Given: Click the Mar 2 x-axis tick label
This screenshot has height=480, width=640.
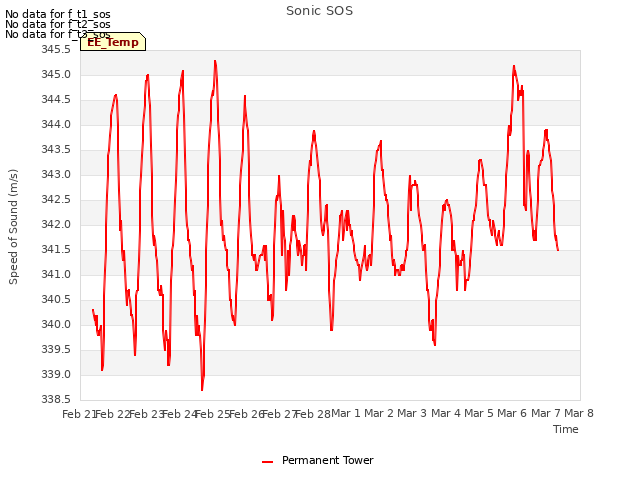Looking at the screenshot, I should click(379, 413).
